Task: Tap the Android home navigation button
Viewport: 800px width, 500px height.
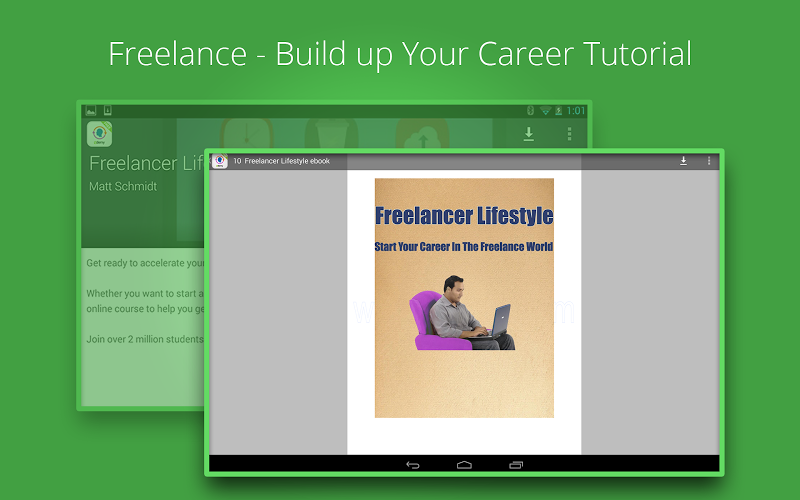Action: pyautogui.click(x=464, y=465)
